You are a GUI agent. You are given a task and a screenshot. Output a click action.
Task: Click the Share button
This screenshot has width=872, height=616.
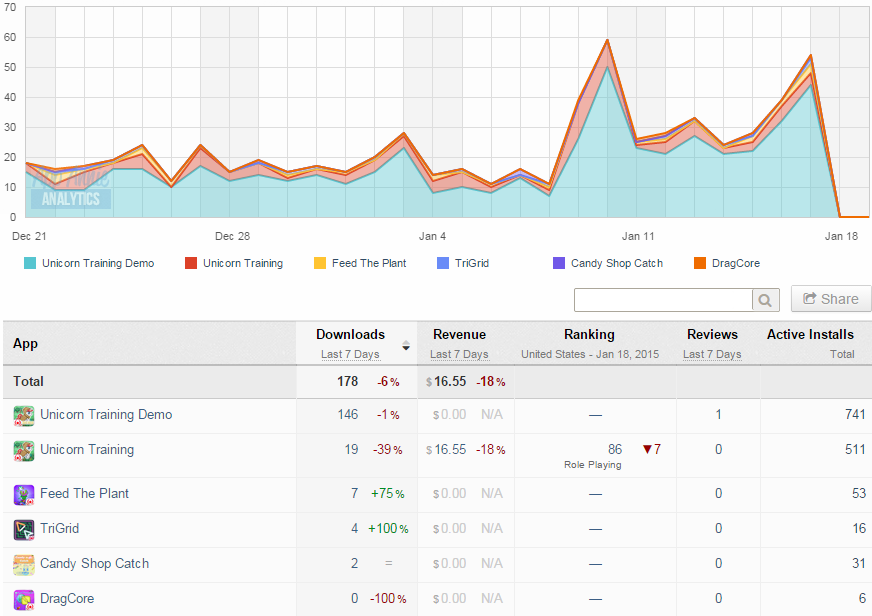[831, 299]
